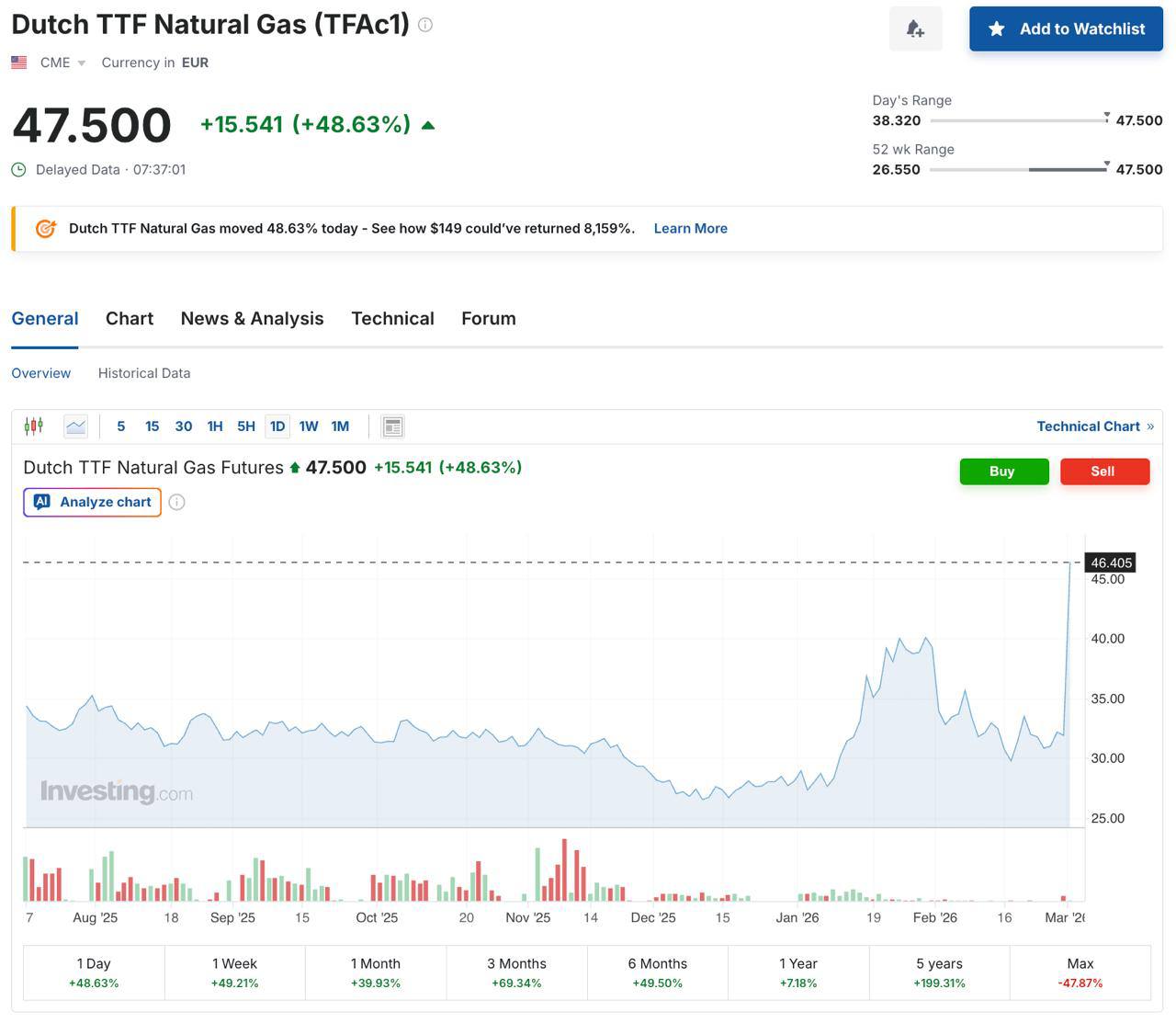Open the Technical Chart expander link
The width and height of the screenshot is (1176, 1023).
coord(1094,426)
